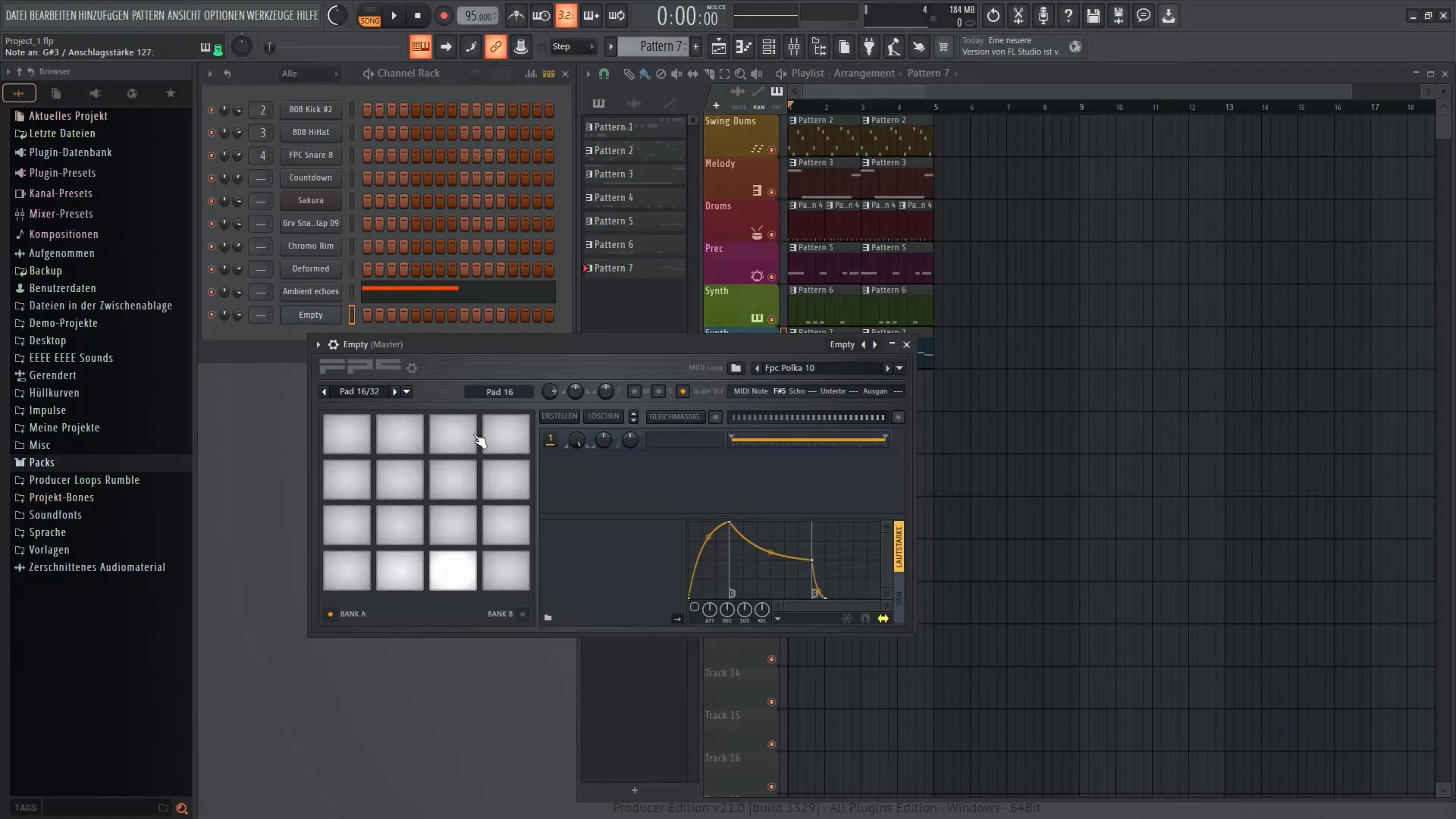Open the Ambient echoes channel button
This screenshot has width=1456, height=819.
pyautogui.click(x=311, y=292)
